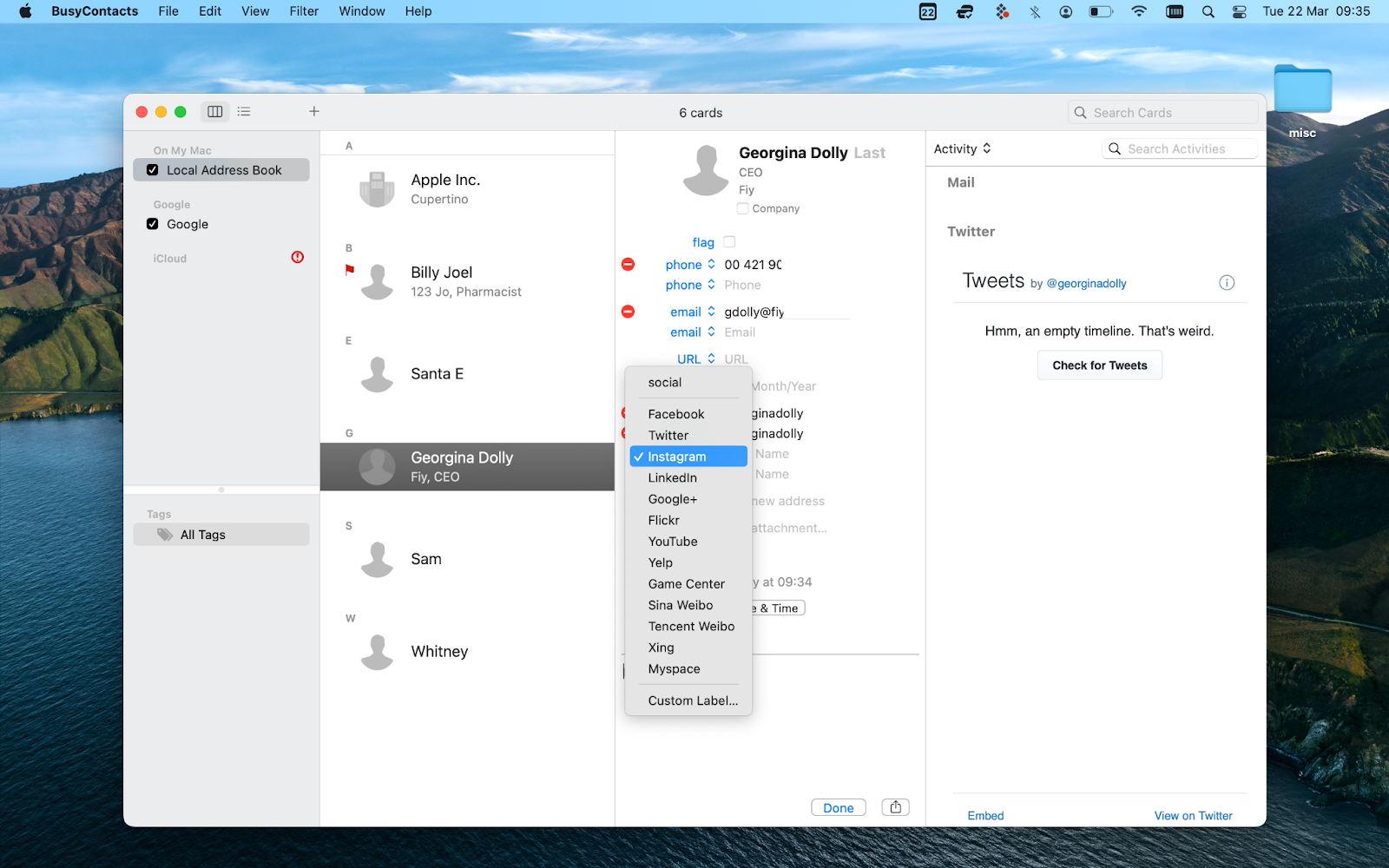Screen dimensions: 1389x868
Task: Open Spotlight search in menu bar
Action: pyautogui.click(x=1208, y=11)
